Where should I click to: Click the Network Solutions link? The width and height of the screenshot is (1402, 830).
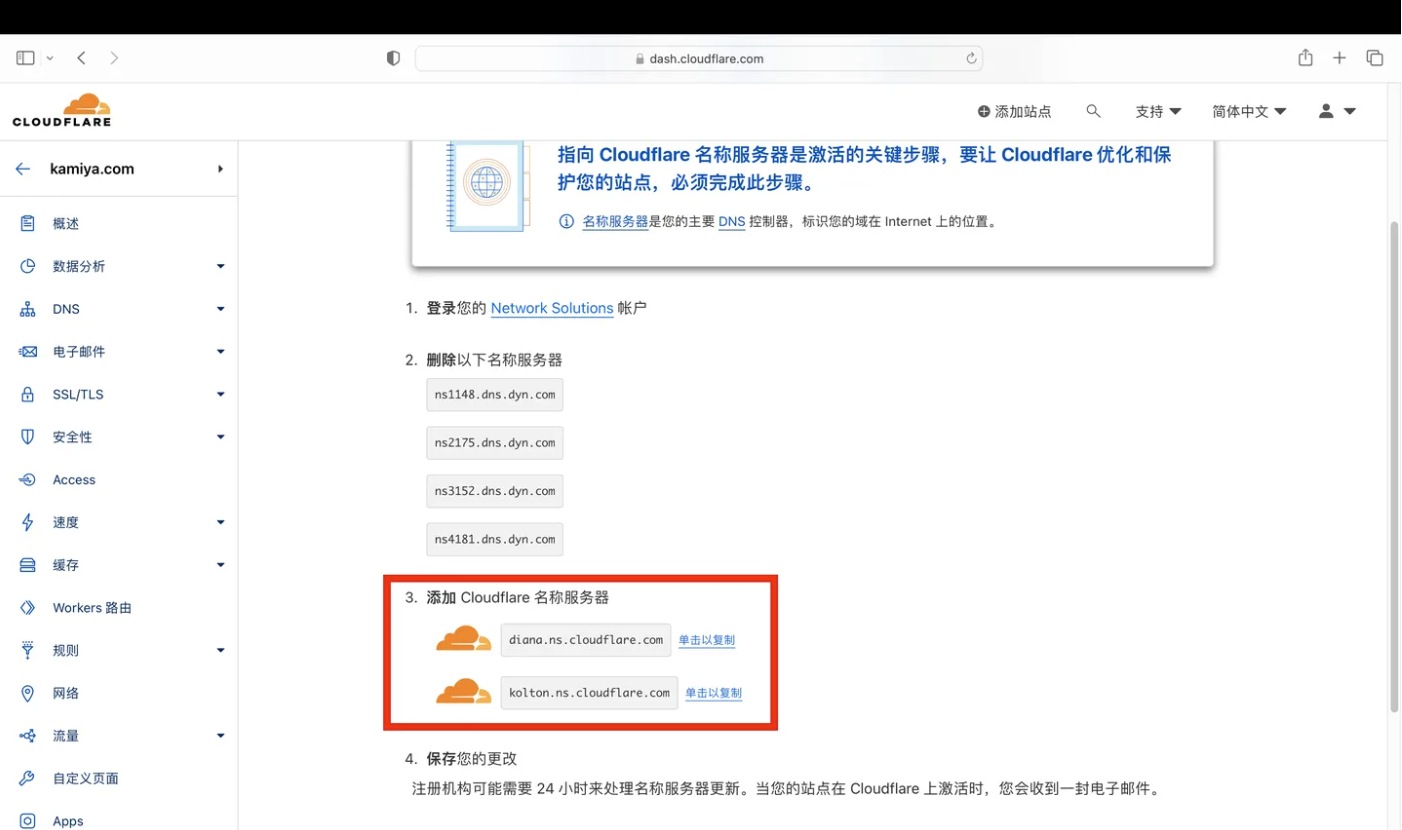click(551, 308)
